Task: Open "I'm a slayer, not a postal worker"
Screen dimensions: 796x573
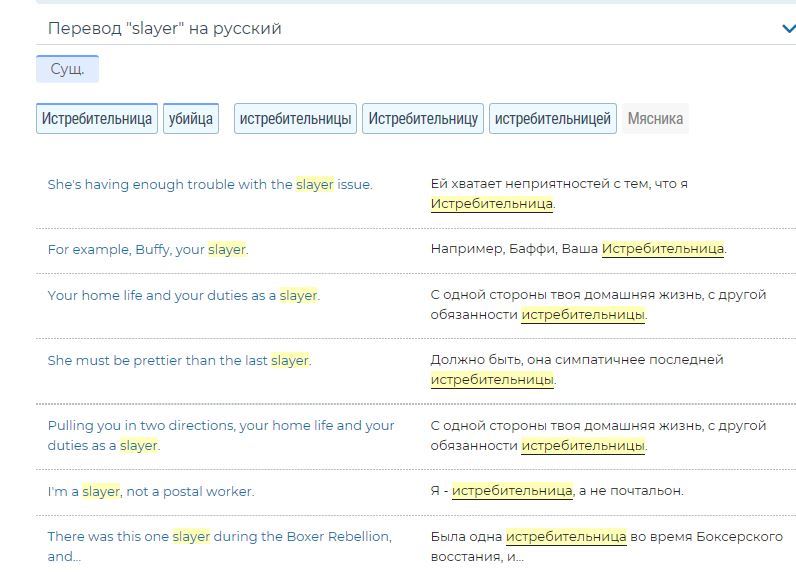Action: tap(151, 491)
